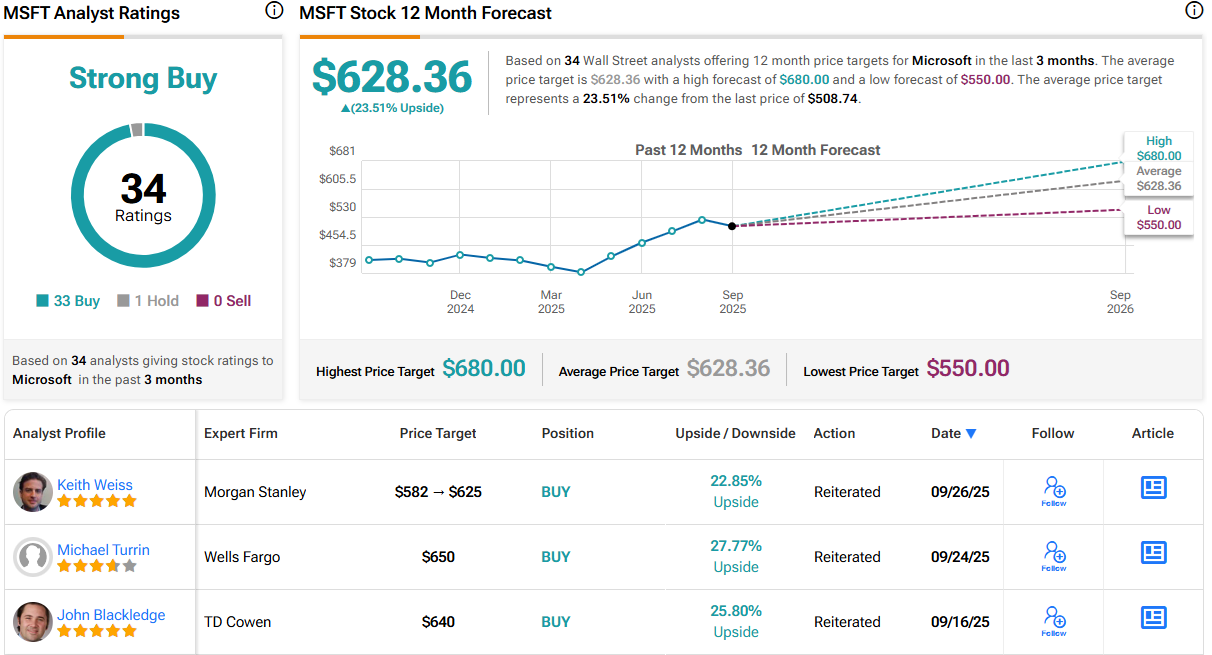Viewport: 1212px width, 655px height.
Task: View John Blackledge profile photo
Action: 33,622
